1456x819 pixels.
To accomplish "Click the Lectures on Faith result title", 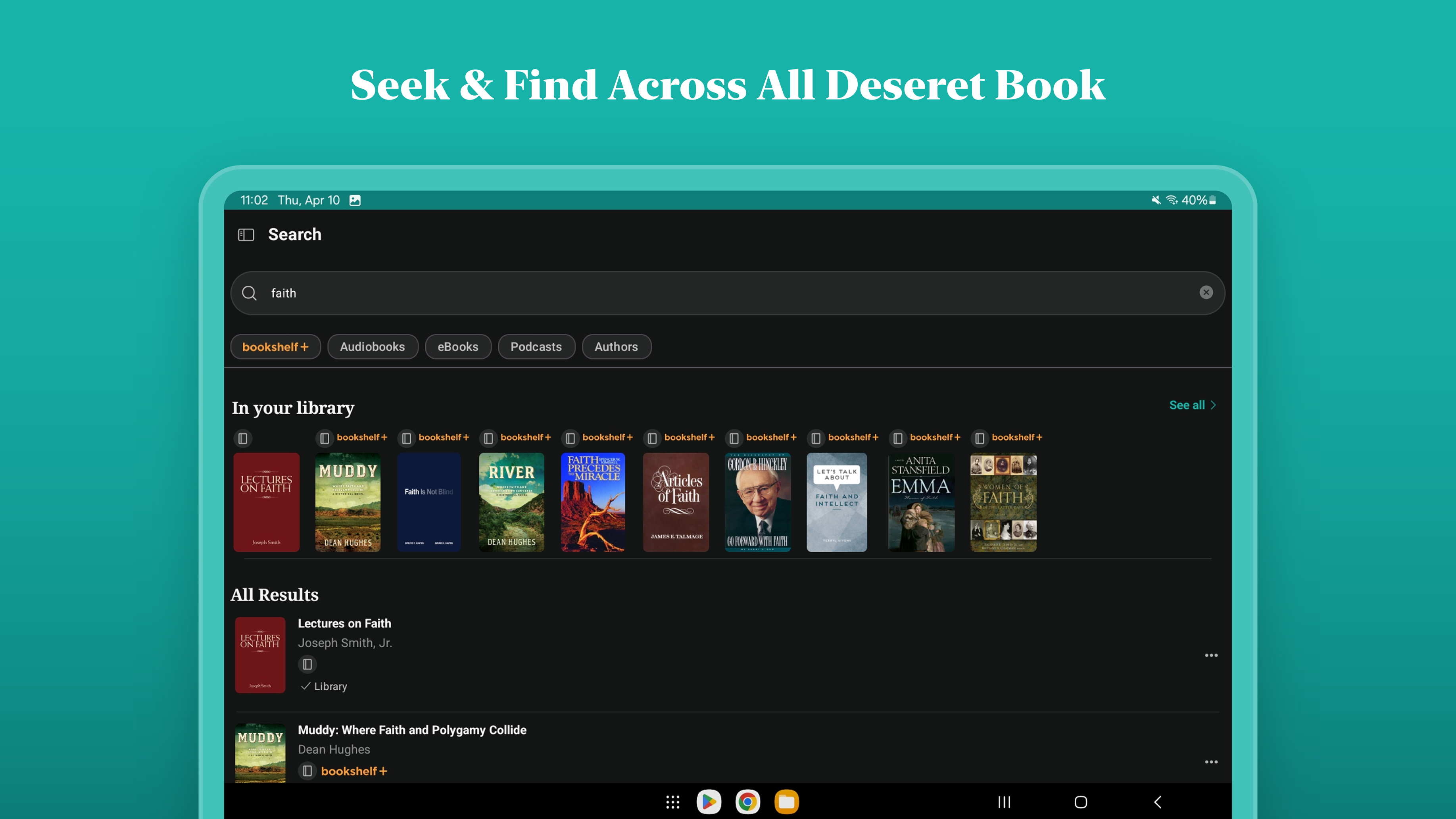I will [x=344, y=623].
